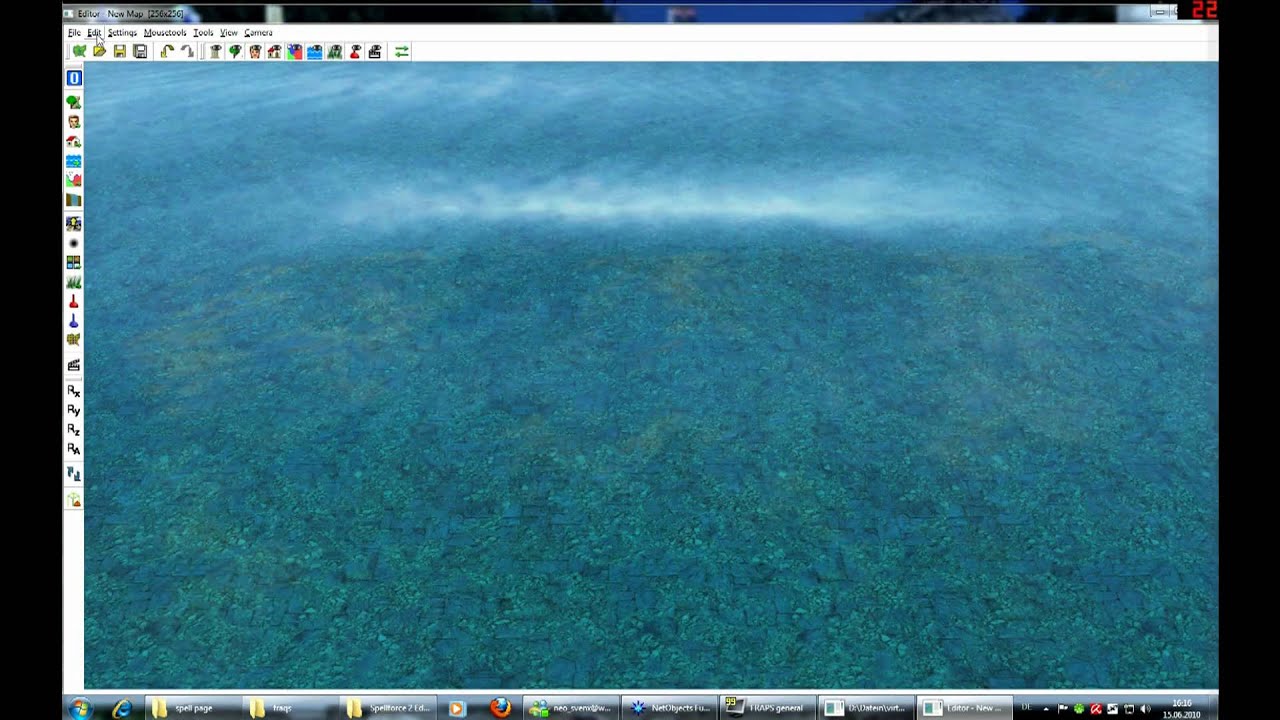Image resolution: width=1280 pixels, height=720 pixels.
Task: Switch to Editor - New... taskbar window
Action: (x=963, y=708)
